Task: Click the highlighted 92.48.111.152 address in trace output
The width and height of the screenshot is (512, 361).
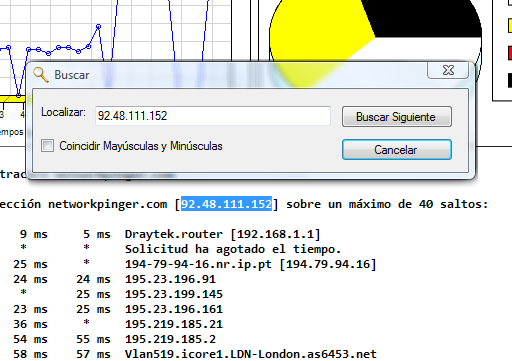Action: click(x=226, y=204)
